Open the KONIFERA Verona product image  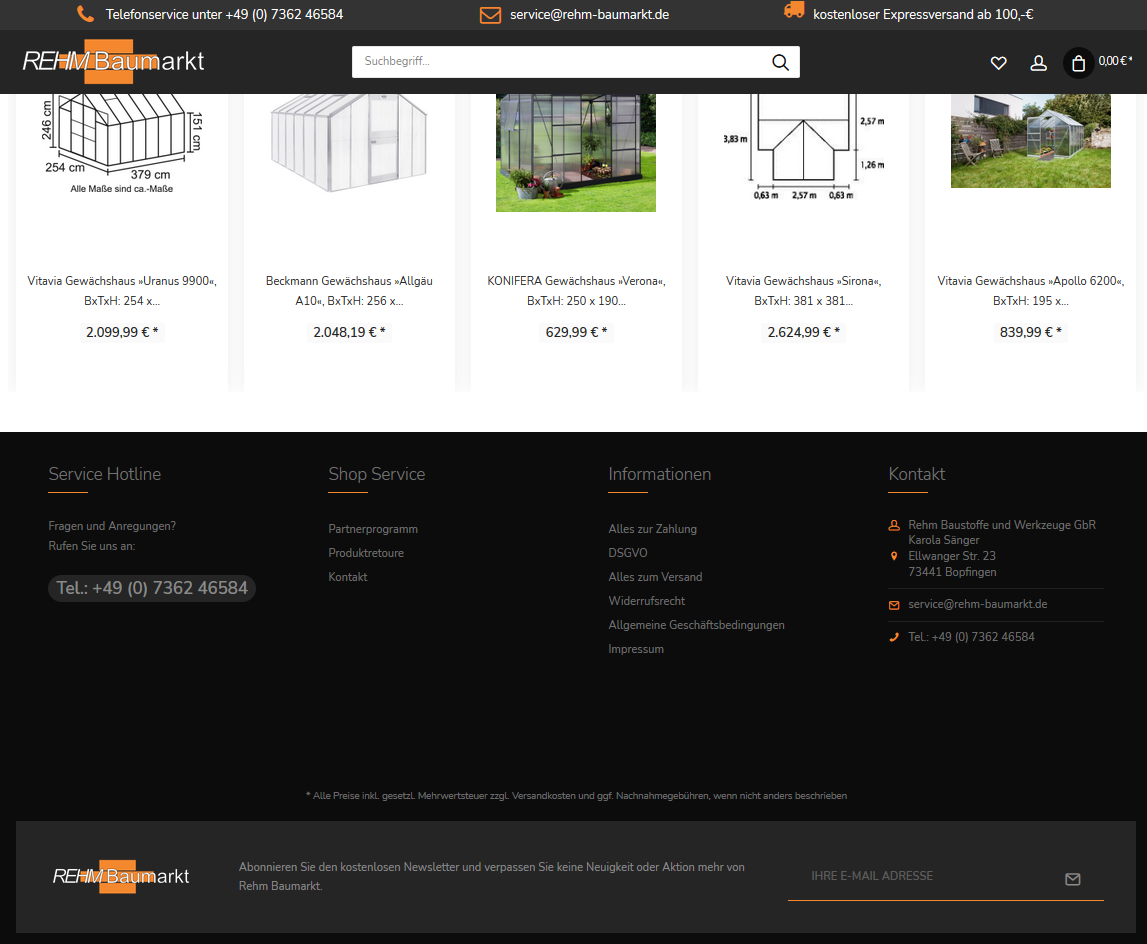click(x=576, y=153)
